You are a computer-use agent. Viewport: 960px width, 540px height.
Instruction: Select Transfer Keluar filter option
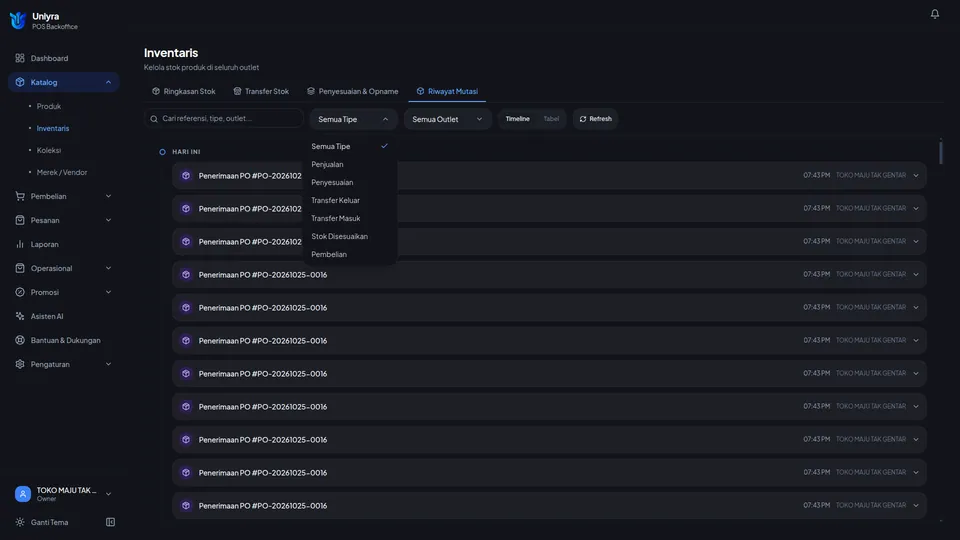[350, 200]
